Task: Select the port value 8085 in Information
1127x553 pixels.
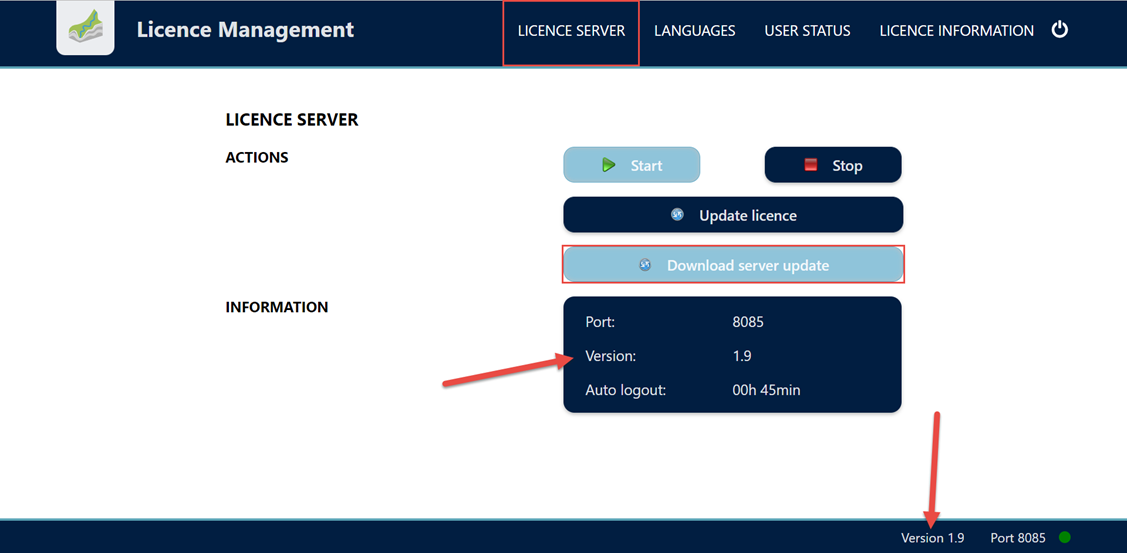Action: point(748,322)
